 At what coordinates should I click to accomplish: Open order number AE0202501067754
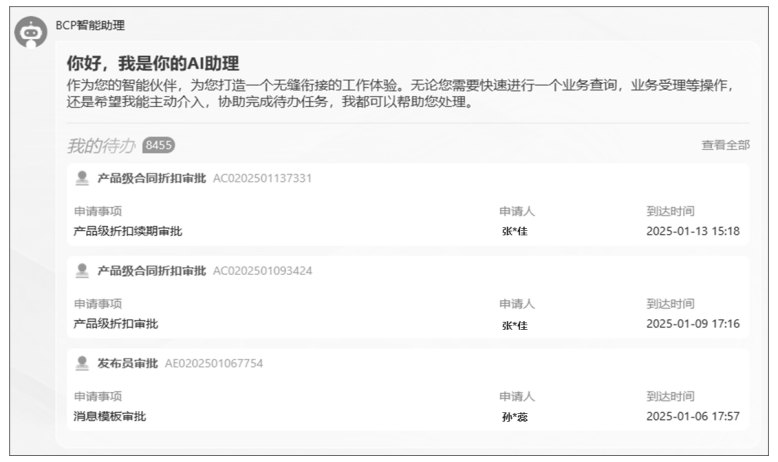pos(214,363)
